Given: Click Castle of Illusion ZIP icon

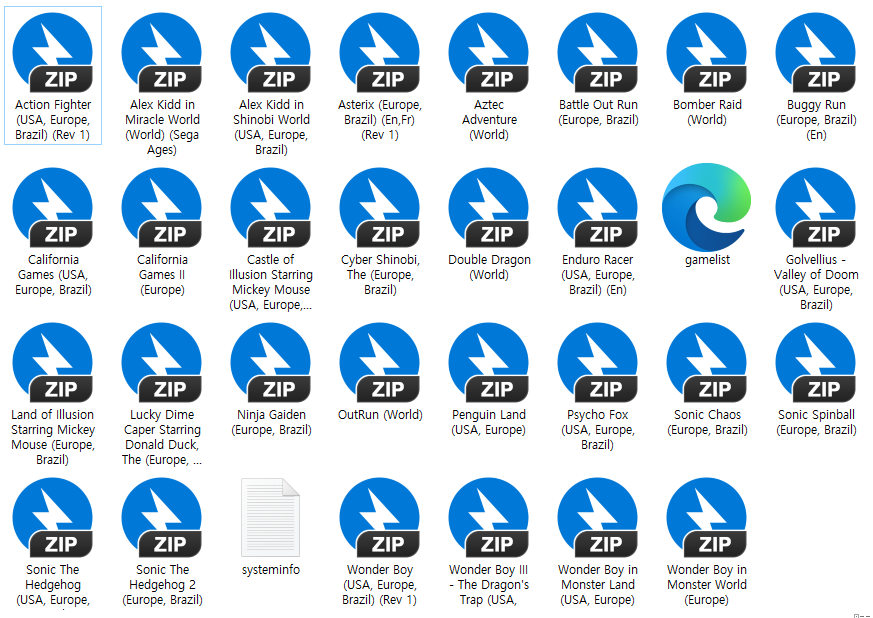Looking at the screenshot, I should pyautogui.click(x=271, y=208).
